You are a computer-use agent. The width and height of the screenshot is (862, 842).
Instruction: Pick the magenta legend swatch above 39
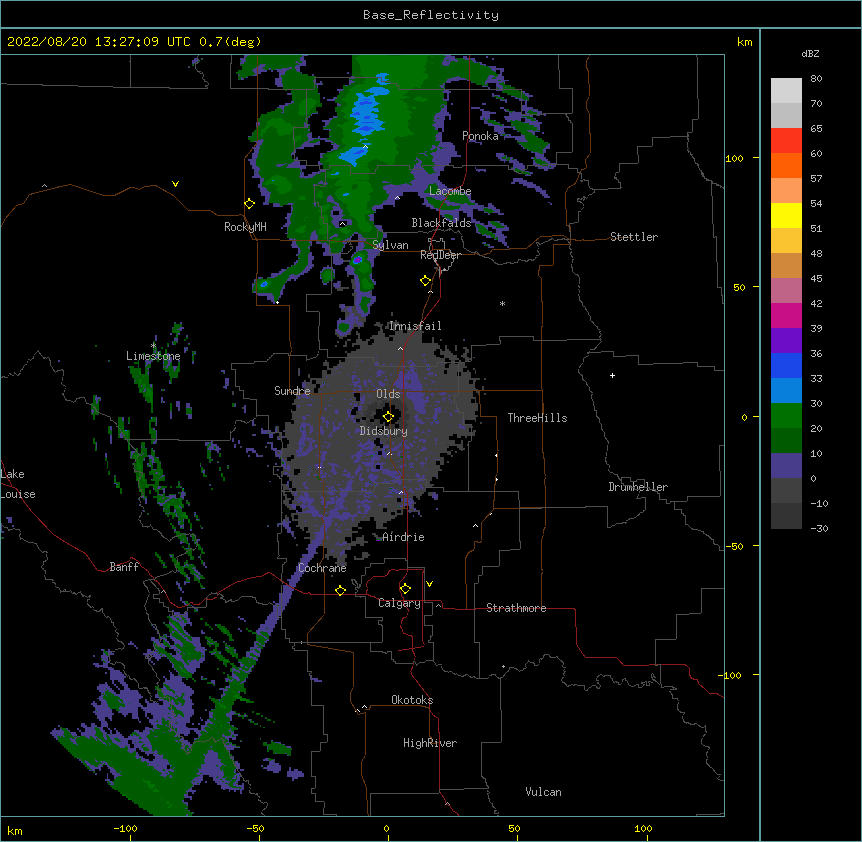pyautogui.click(x=786, y=315)
